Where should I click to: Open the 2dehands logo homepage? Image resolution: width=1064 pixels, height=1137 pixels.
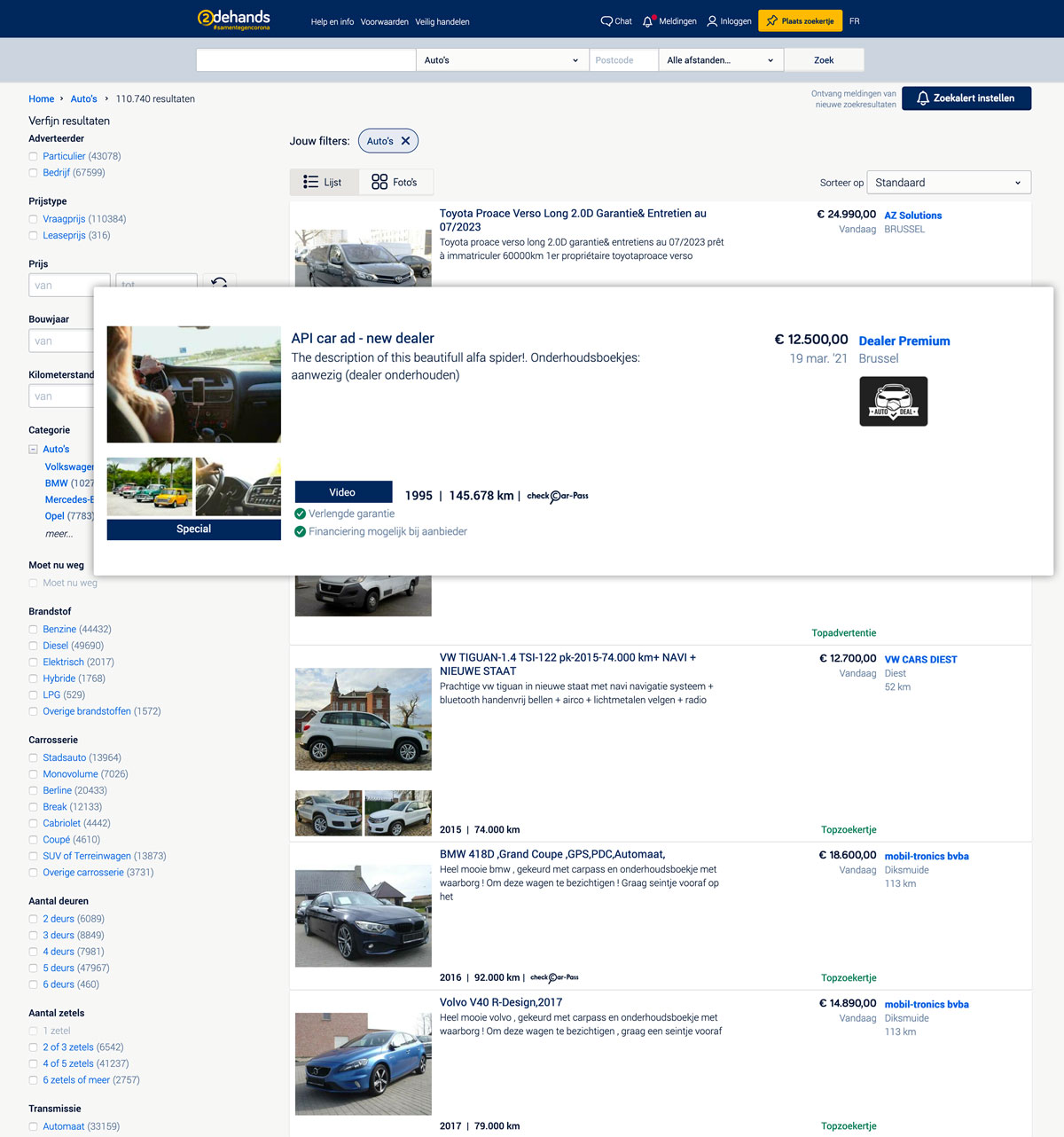[234, 19]
